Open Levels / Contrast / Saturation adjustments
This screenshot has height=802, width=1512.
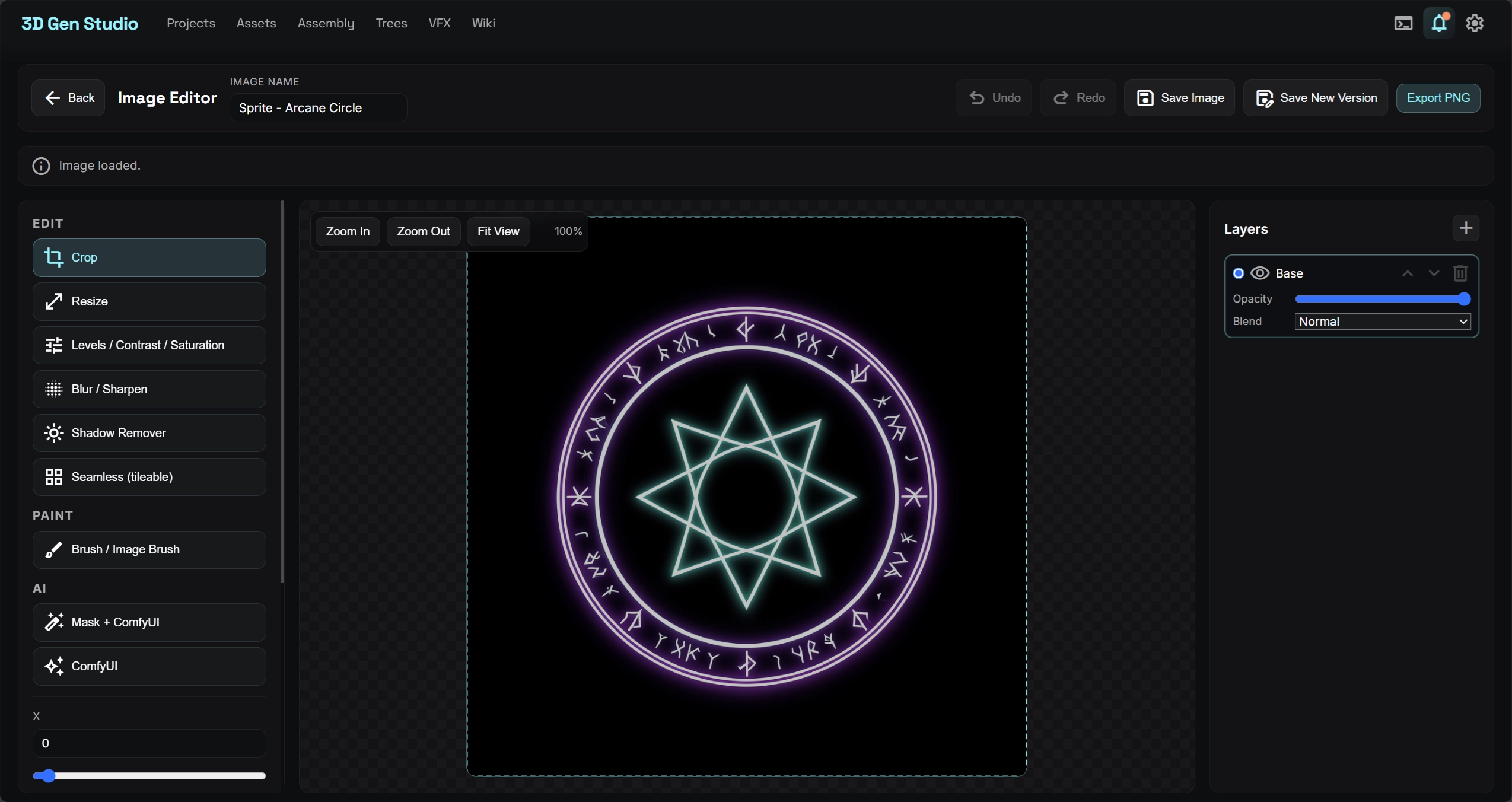pos(149,345)
